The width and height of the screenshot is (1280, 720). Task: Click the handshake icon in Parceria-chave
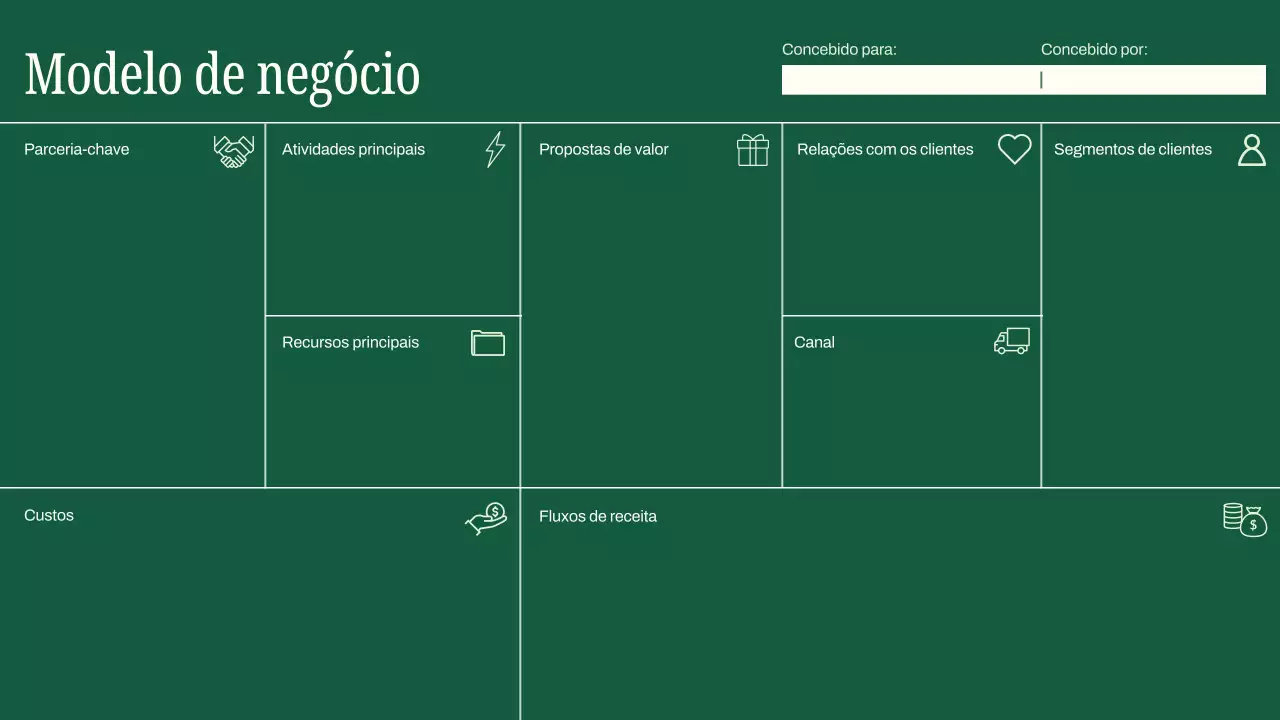[234, 151]
